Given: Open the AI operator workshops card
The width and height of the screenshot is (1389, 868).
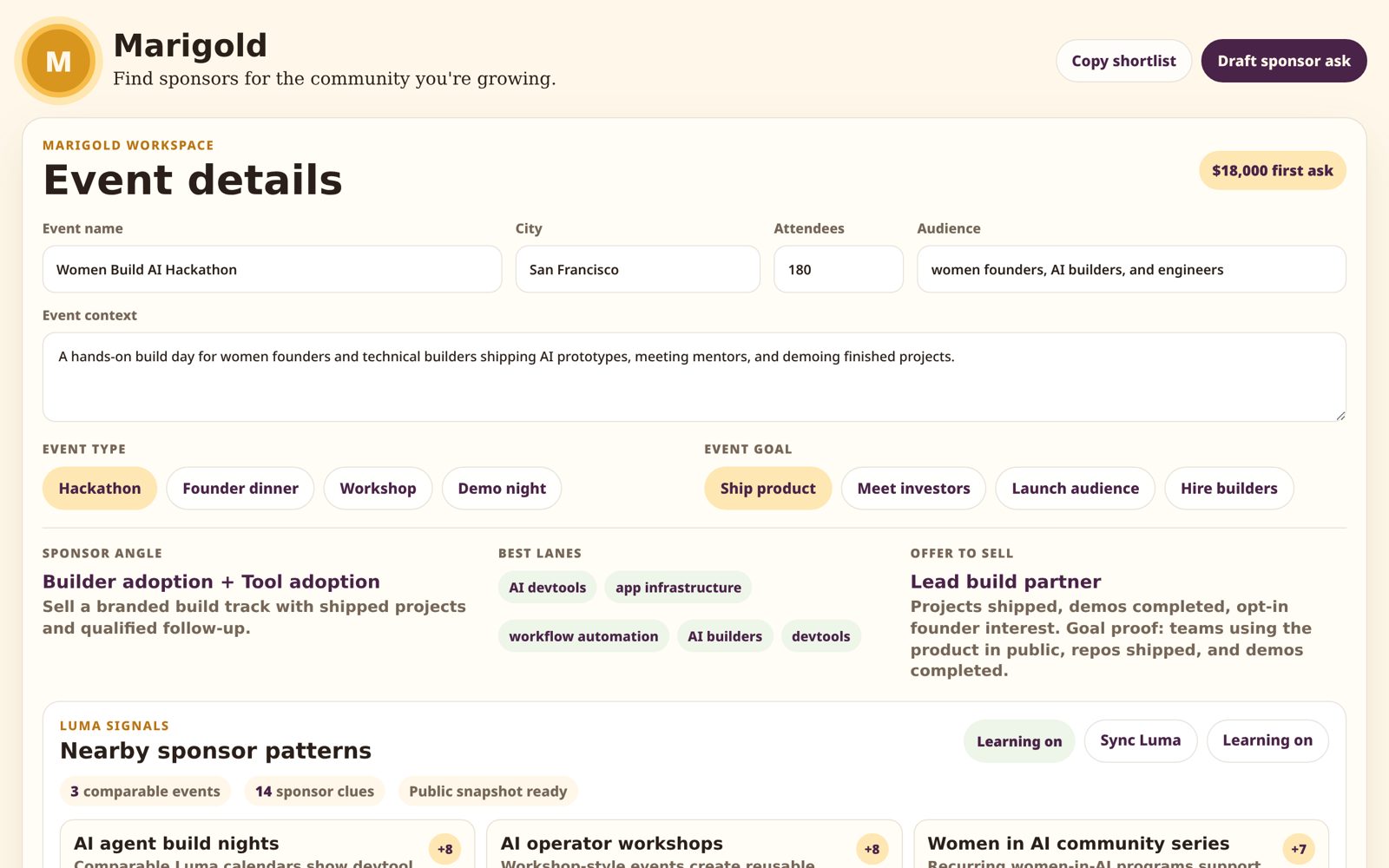Looking at the screenshot, I should click(694, 844).
